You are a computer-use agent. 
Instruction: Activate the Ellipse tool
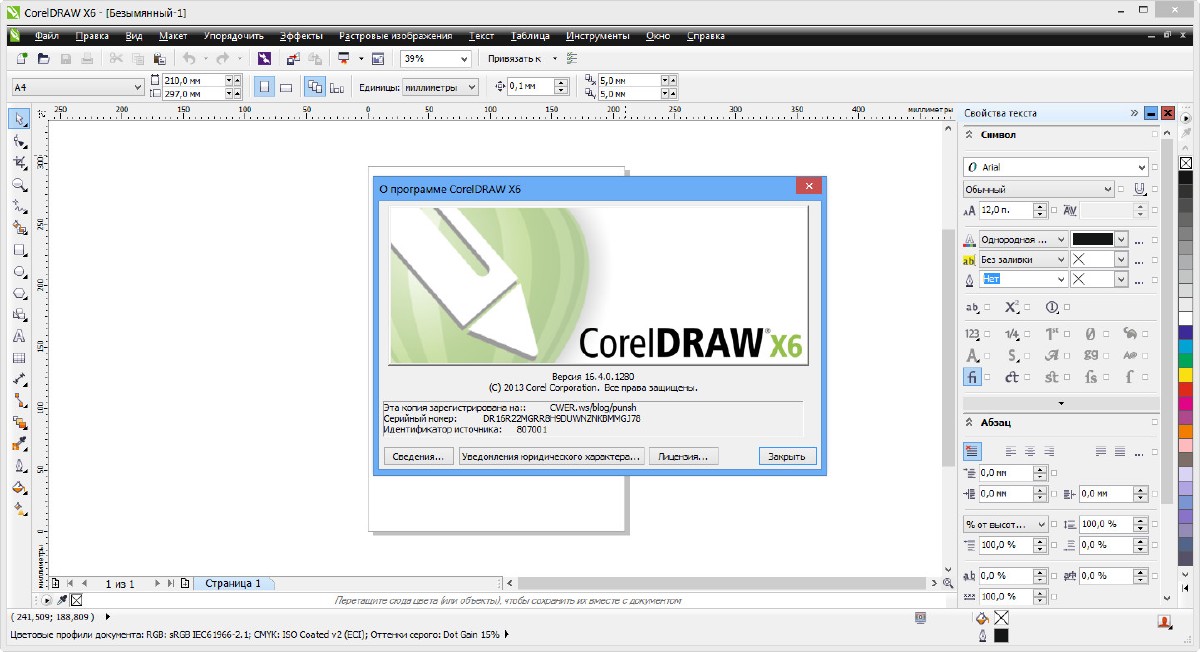(x=19, y=272)
